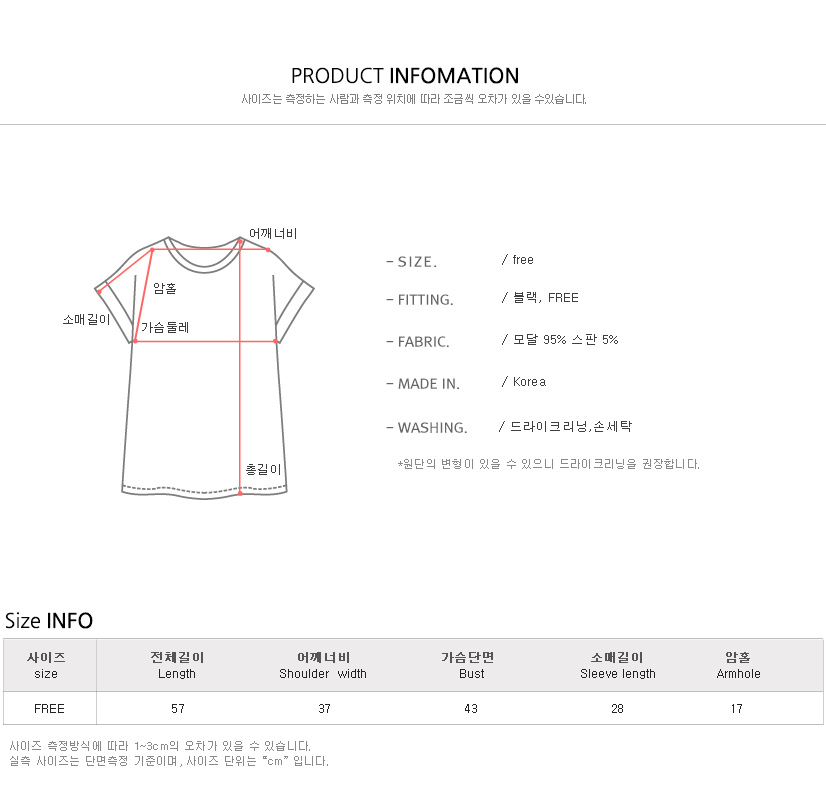
Task: Click the 총길이 label near hem
Action: point(263,469)
